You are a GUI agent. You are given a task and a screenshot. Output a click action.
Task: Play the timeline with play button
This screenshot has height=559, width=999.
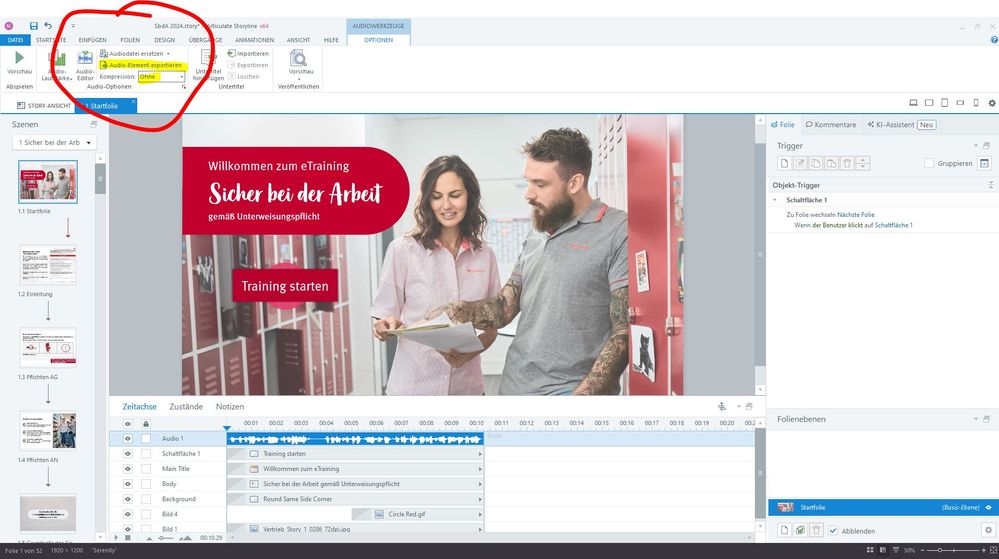[x=116, y=538]
